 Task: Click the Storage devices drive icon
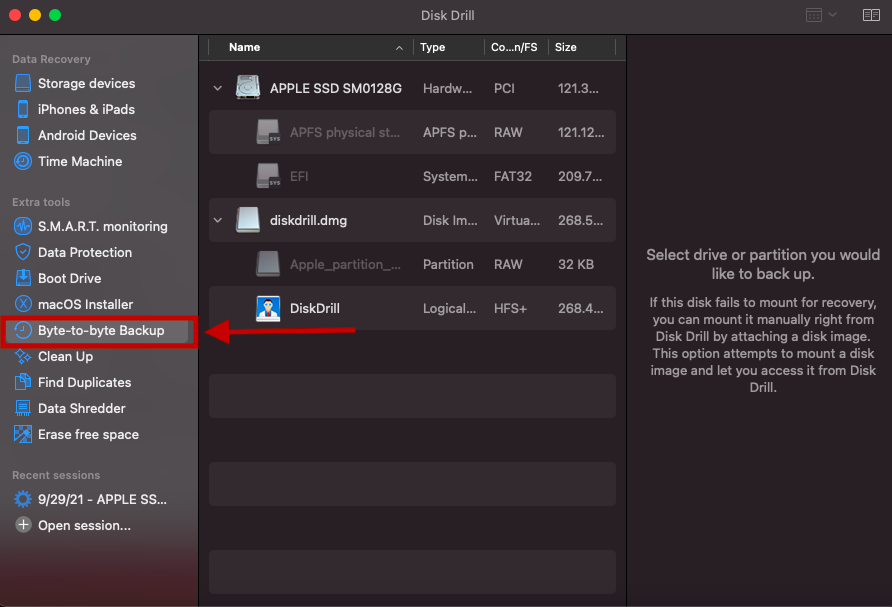click(23, 83)
